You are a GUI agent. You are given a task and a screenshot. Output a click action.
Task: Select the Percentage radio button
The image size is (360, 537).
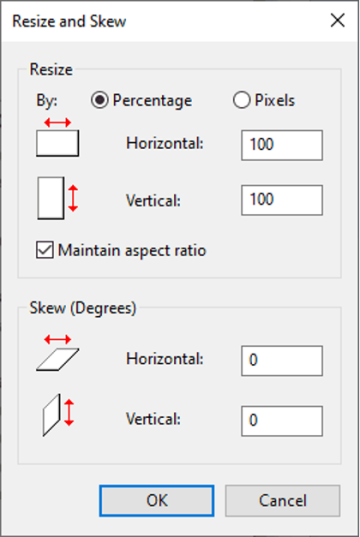pos(100,100)
